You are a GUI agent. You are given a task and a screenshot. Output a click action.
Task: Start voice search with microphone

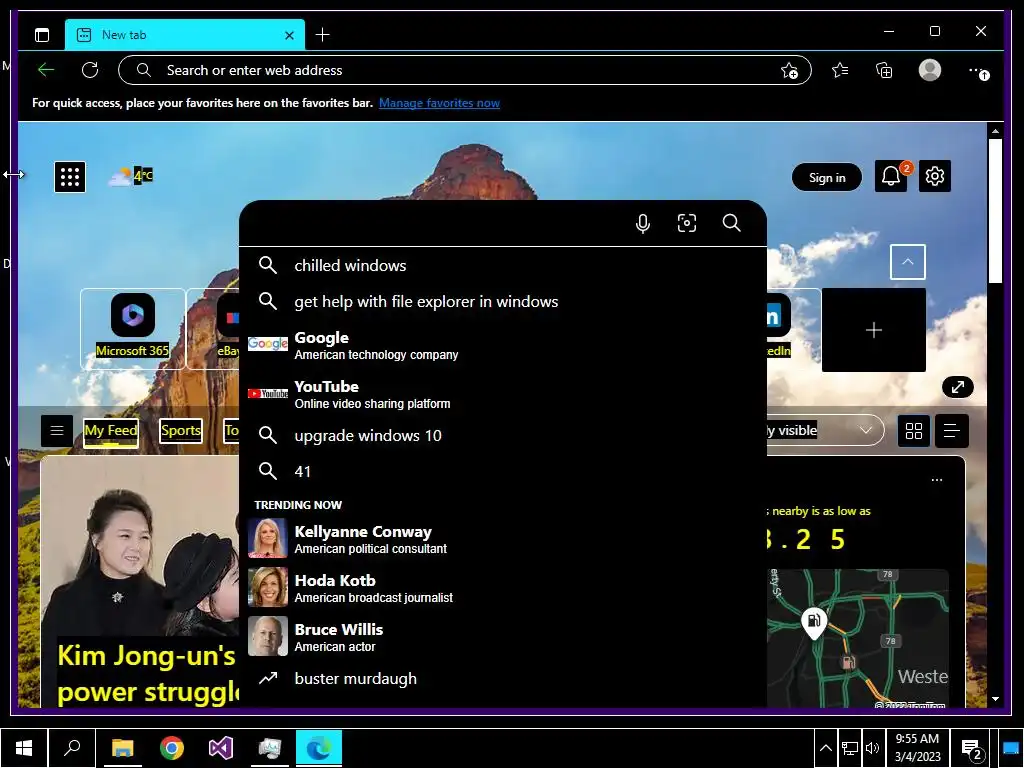click(x=643, y=223)
